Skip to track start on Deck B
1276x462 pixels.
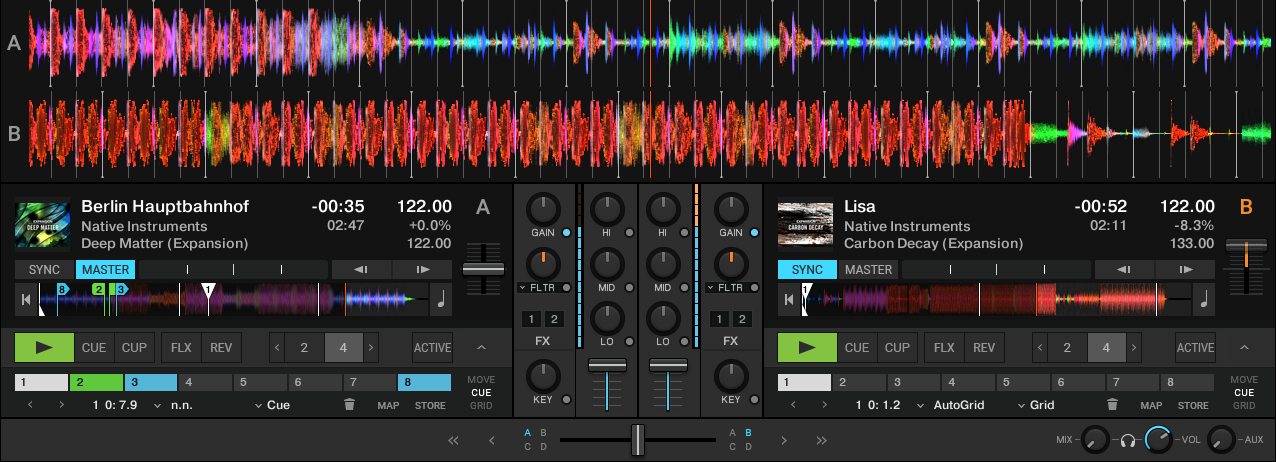pyautogui.click(x=790, y=298)
